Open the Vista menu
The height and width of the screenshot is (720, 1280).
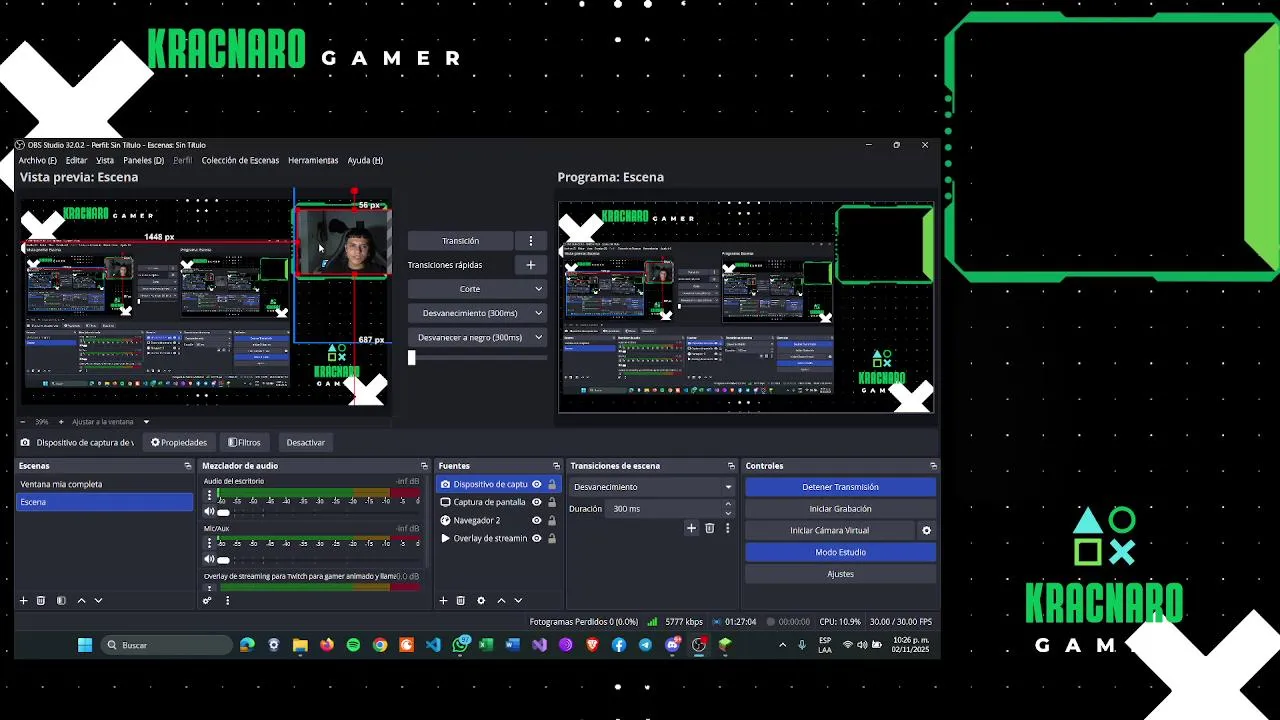pyautogui.click(x=105, y=160)
